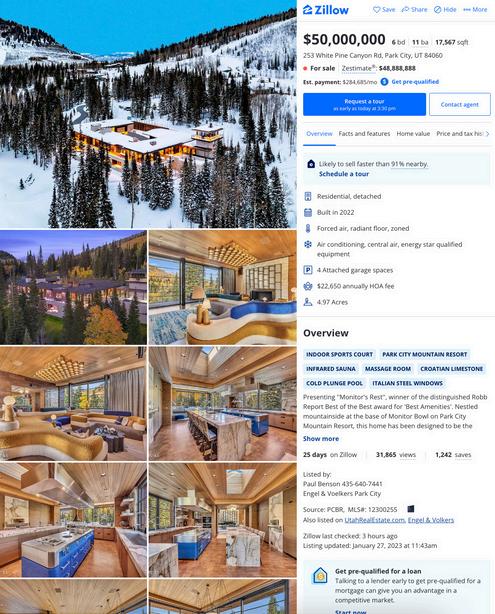Image resolution: width=495 pixels, height=614 pixels.
Task: Switch to Facts and features tab
Action: [364, 134]
